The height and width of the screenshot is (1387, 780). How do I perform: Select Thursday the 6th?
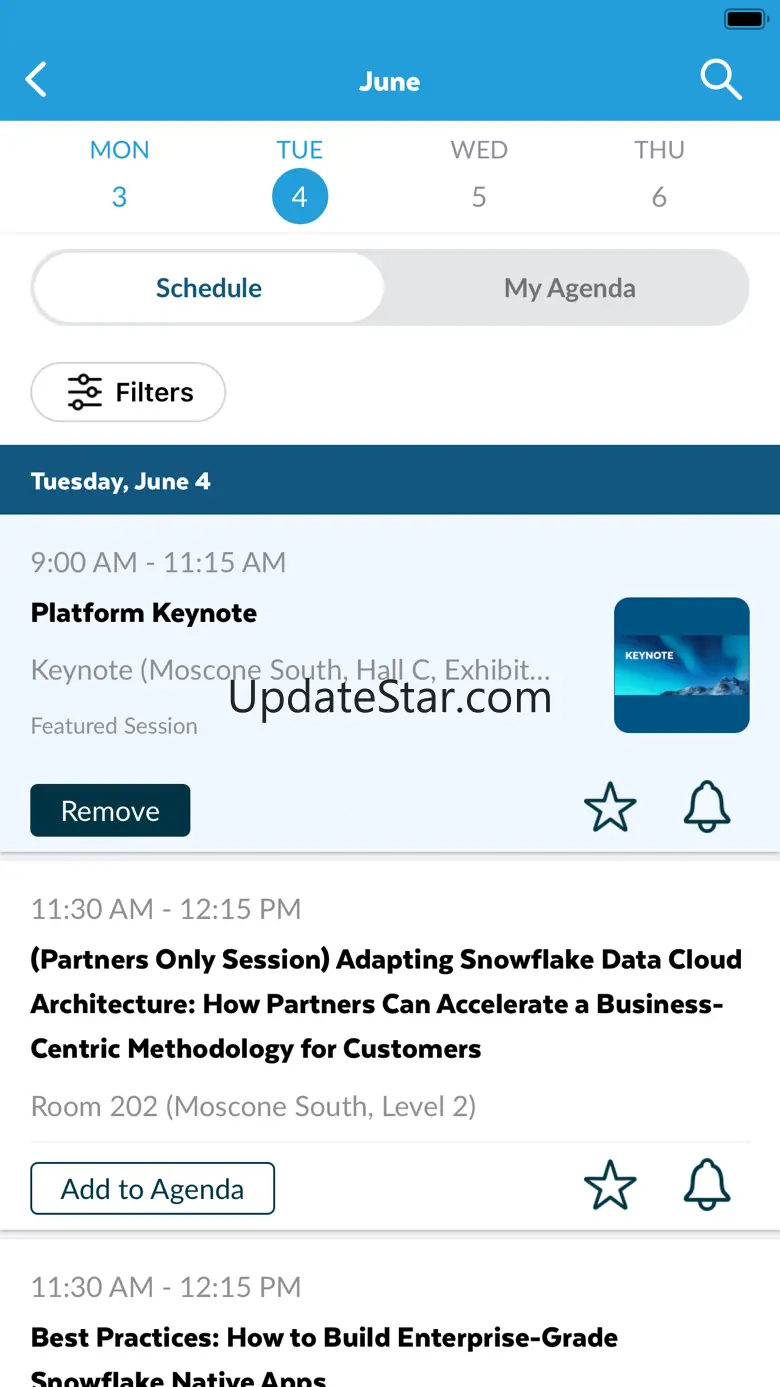[659, 175]
